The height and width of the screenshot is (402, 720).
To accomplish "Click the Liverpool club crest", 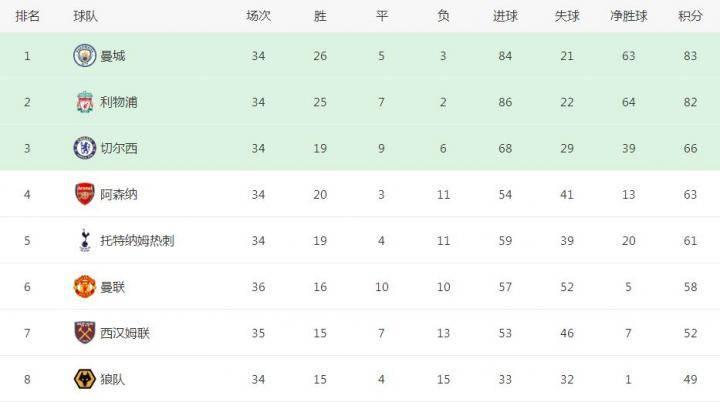I will [x=84, y=102].
